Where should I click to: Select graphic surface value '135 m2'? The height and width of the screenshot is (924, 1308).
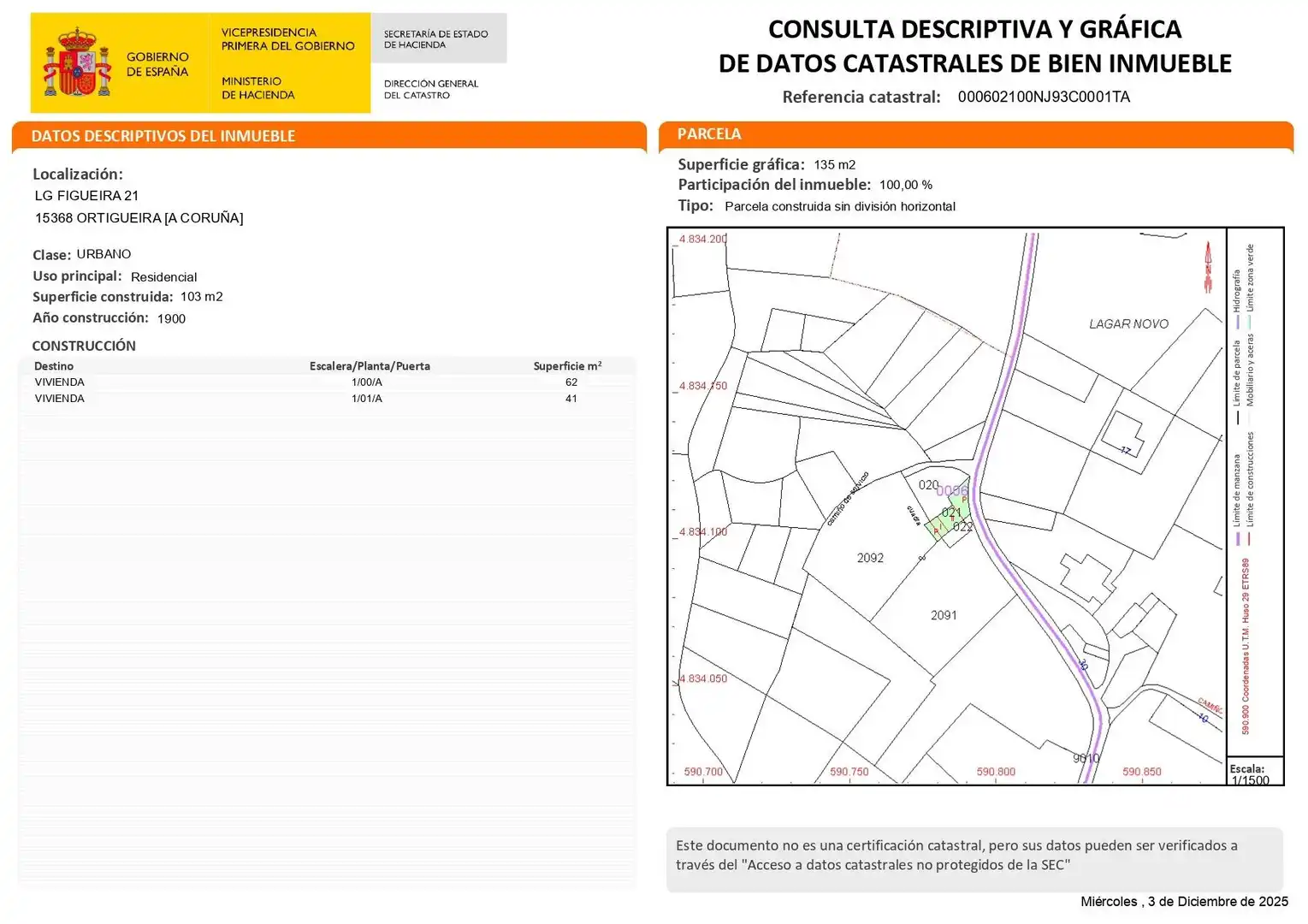click(835, 165)
